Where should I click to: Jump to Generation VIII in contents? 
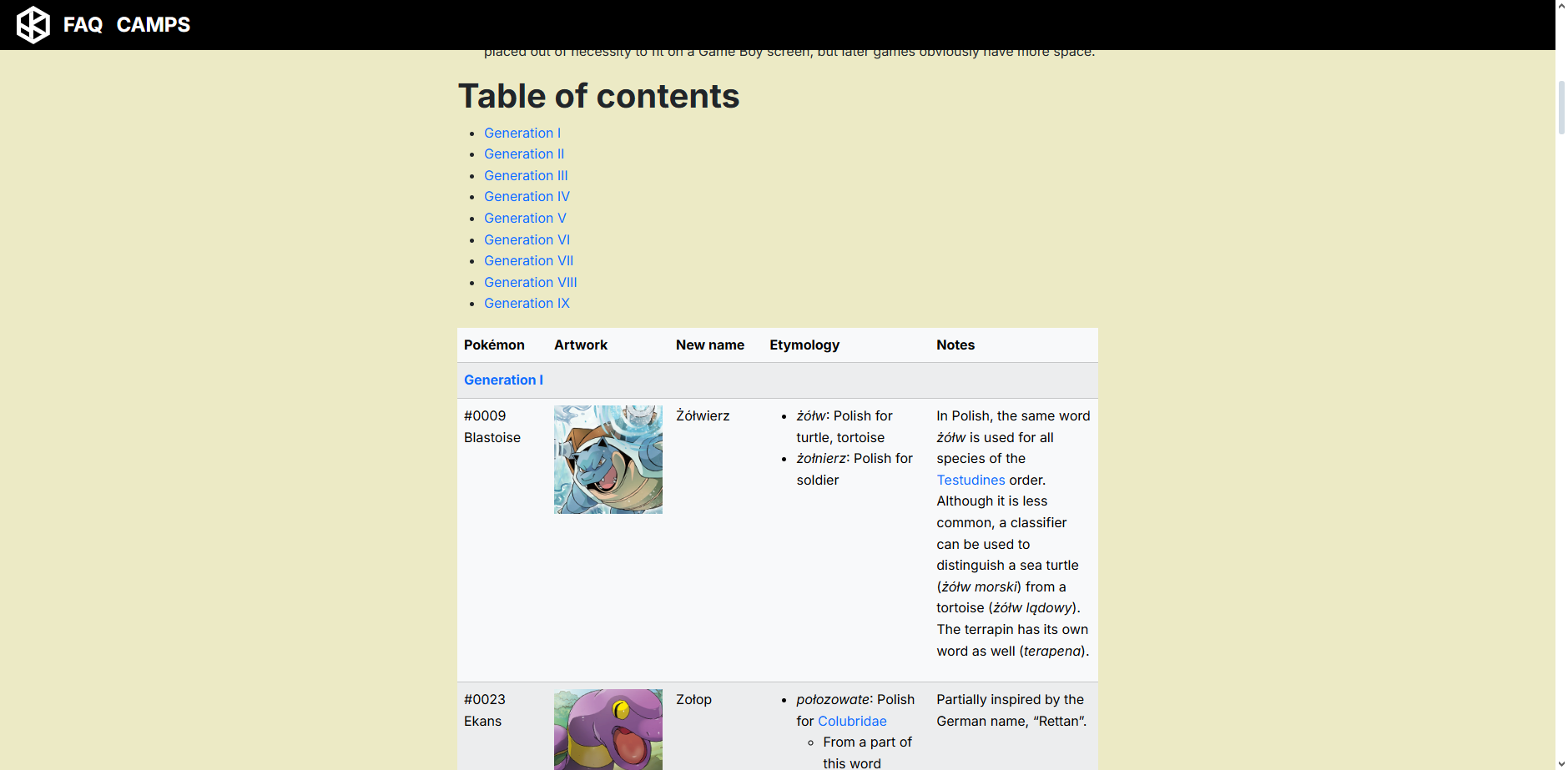[x=531, y=282]
